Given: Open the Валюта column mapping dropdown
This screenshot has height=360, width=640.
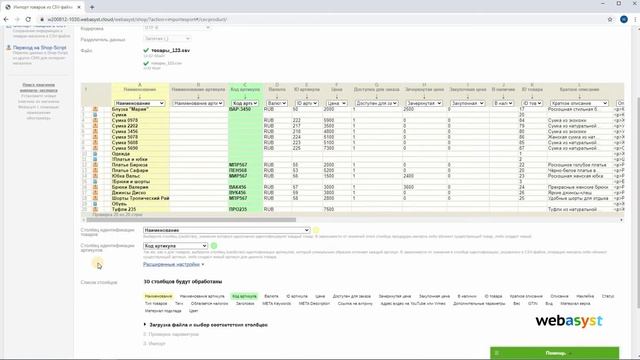Looking at the screenshot, I should click(277, 103).
